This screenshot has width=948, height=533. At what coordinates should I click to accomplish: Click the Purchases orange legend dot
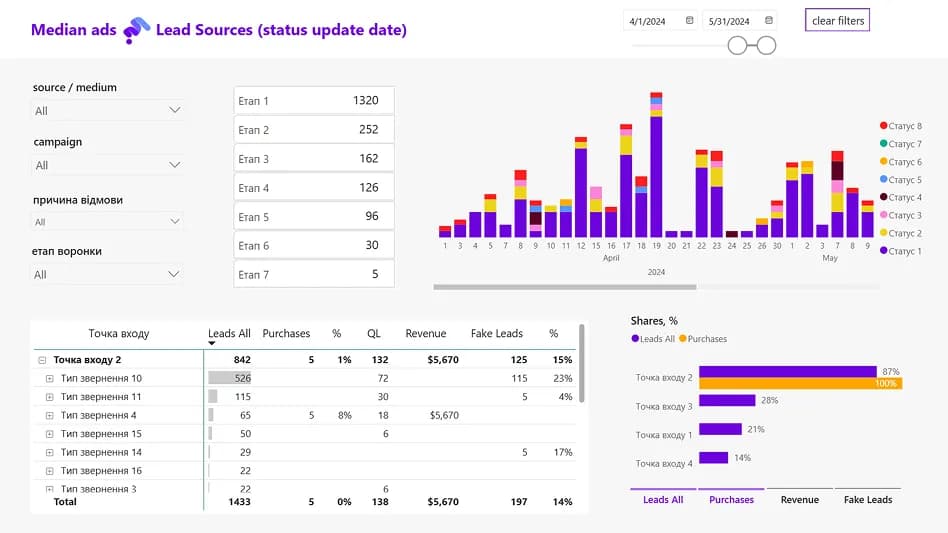[x=683, y=339]
